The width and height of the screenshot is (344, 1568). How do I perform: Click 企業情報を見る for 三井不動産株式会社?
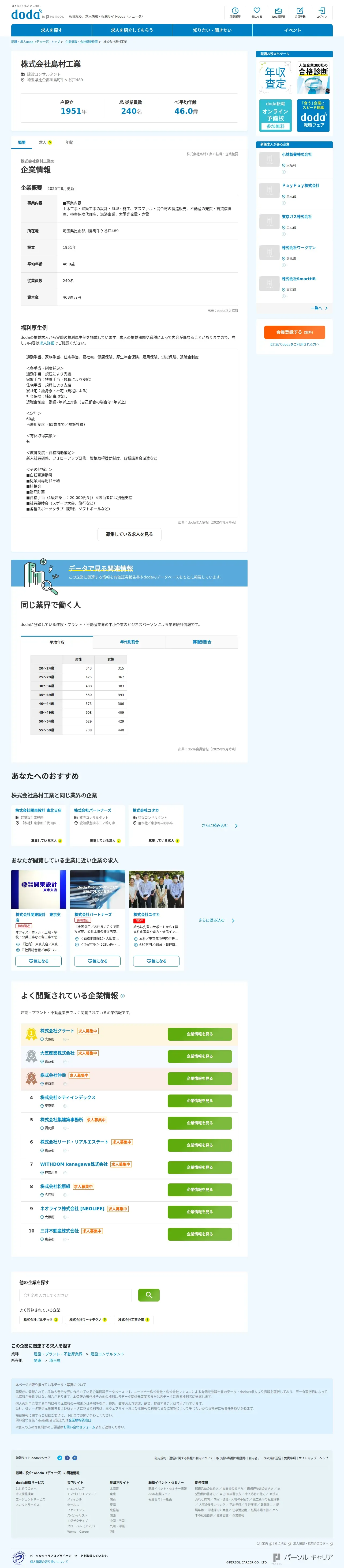coord(200,1234)
